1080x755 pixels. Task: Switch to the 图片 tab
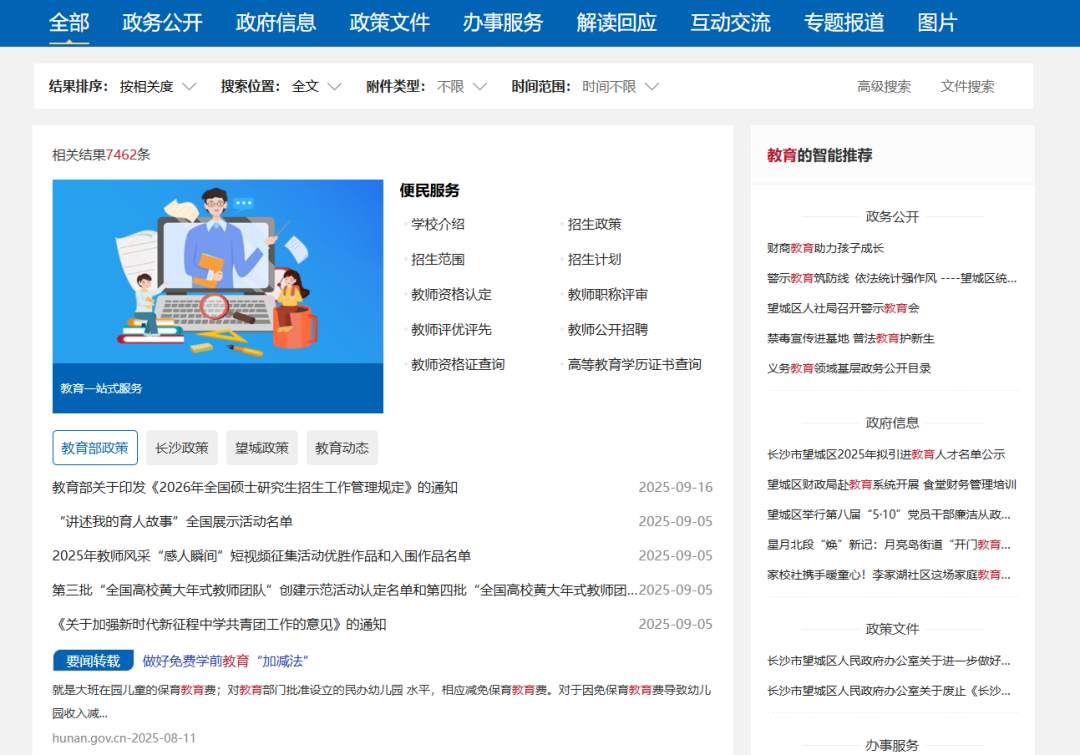point(937,23)
